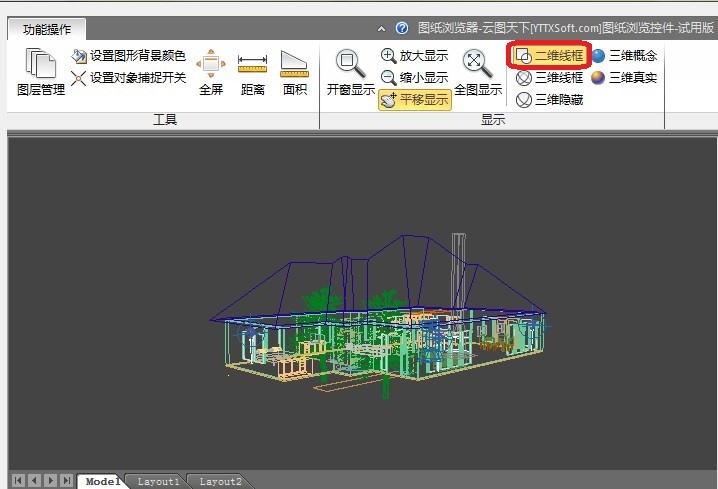Click 全图显示 zoom extents icon
718x489 pixels.
477,72
